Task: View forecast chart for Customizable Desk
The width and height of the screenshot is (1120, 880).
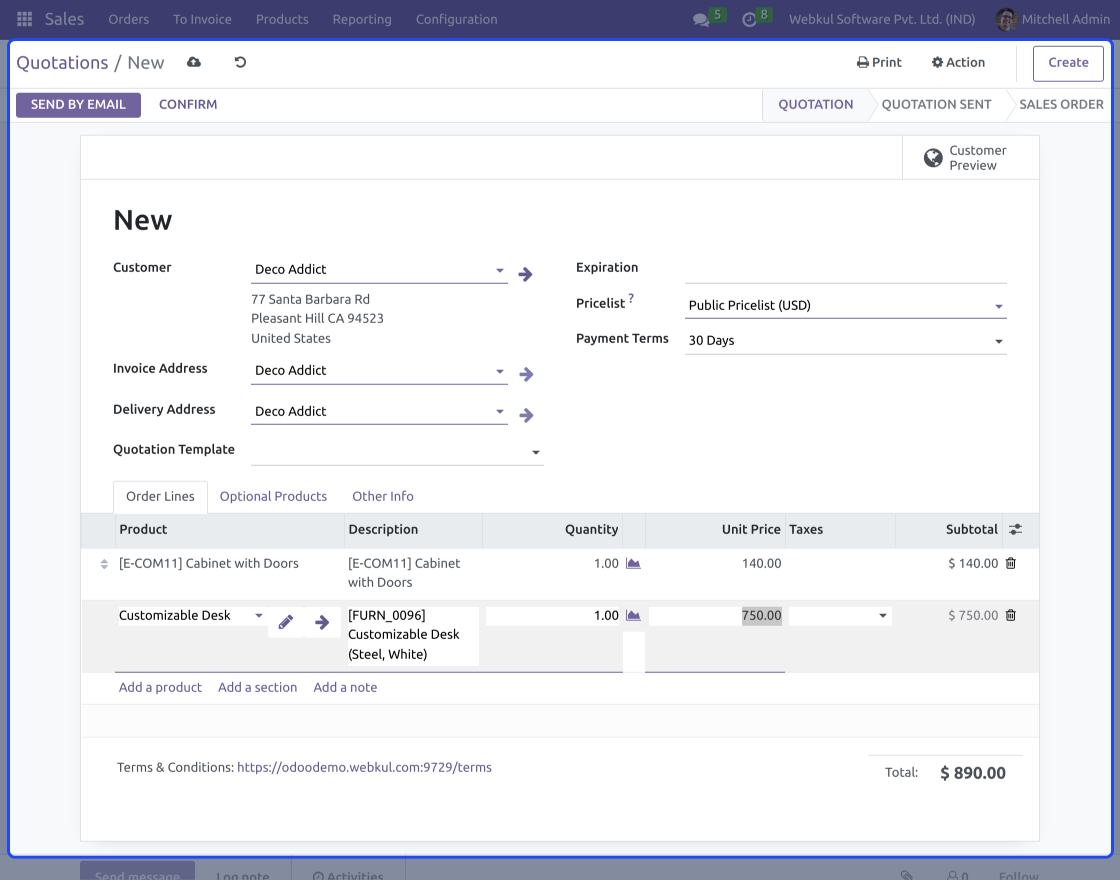Action: [633, 616]
